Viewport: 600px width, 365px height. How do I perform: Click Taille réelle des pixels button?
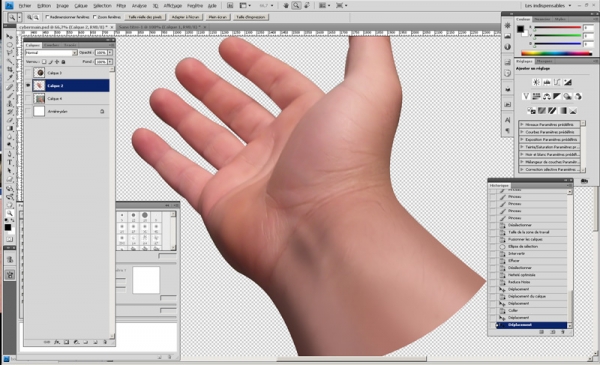(x=145, y=17)
